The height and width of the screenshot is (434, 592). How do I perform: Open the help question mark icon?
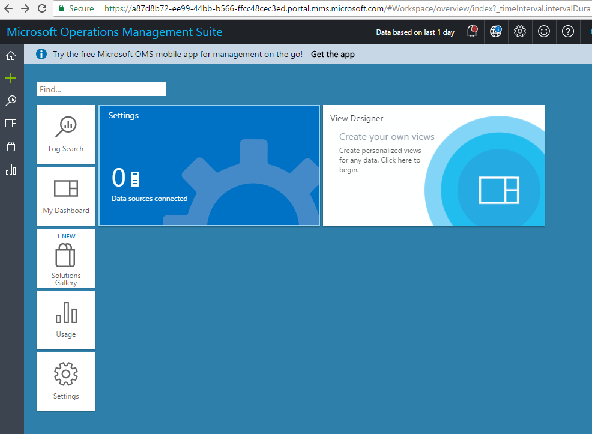point(568,31)
